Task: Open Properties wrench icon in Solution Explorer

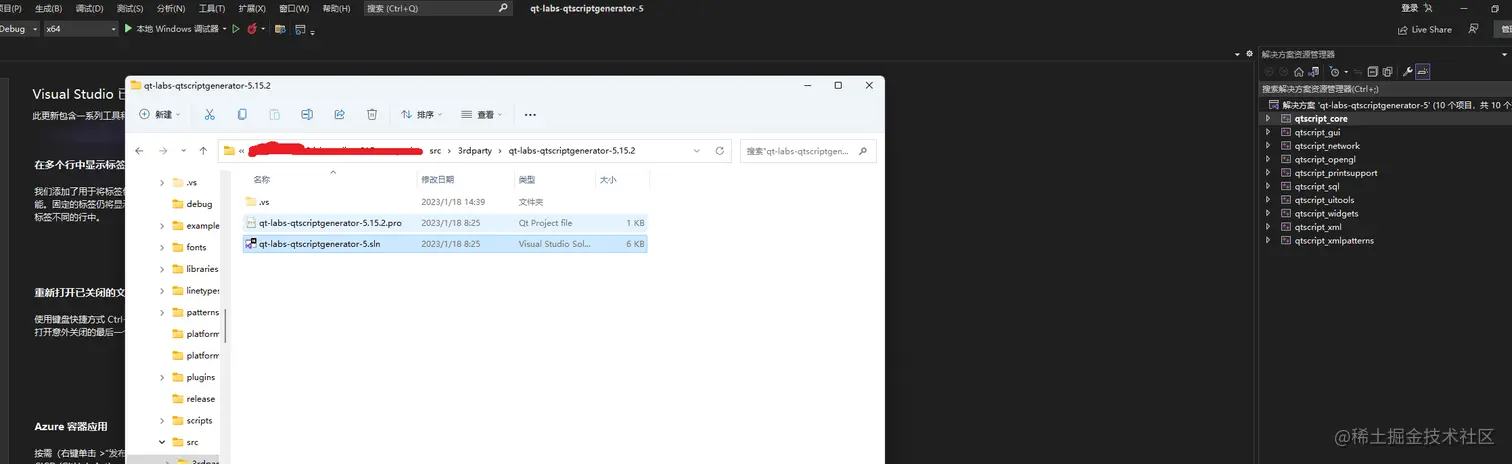Action: pos(1408,72)
